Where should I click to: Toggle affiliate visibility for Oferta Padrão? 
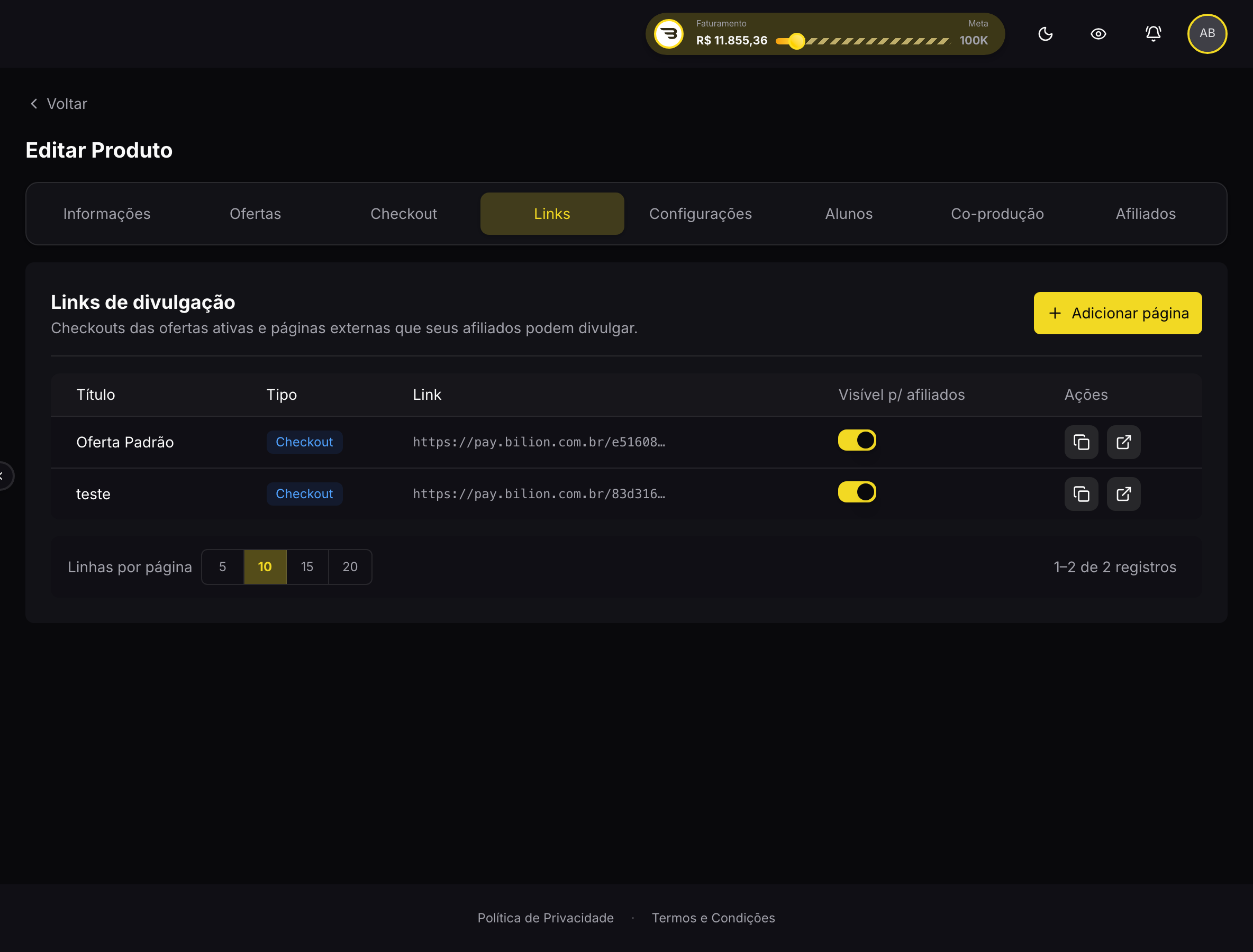pos(857,440)
